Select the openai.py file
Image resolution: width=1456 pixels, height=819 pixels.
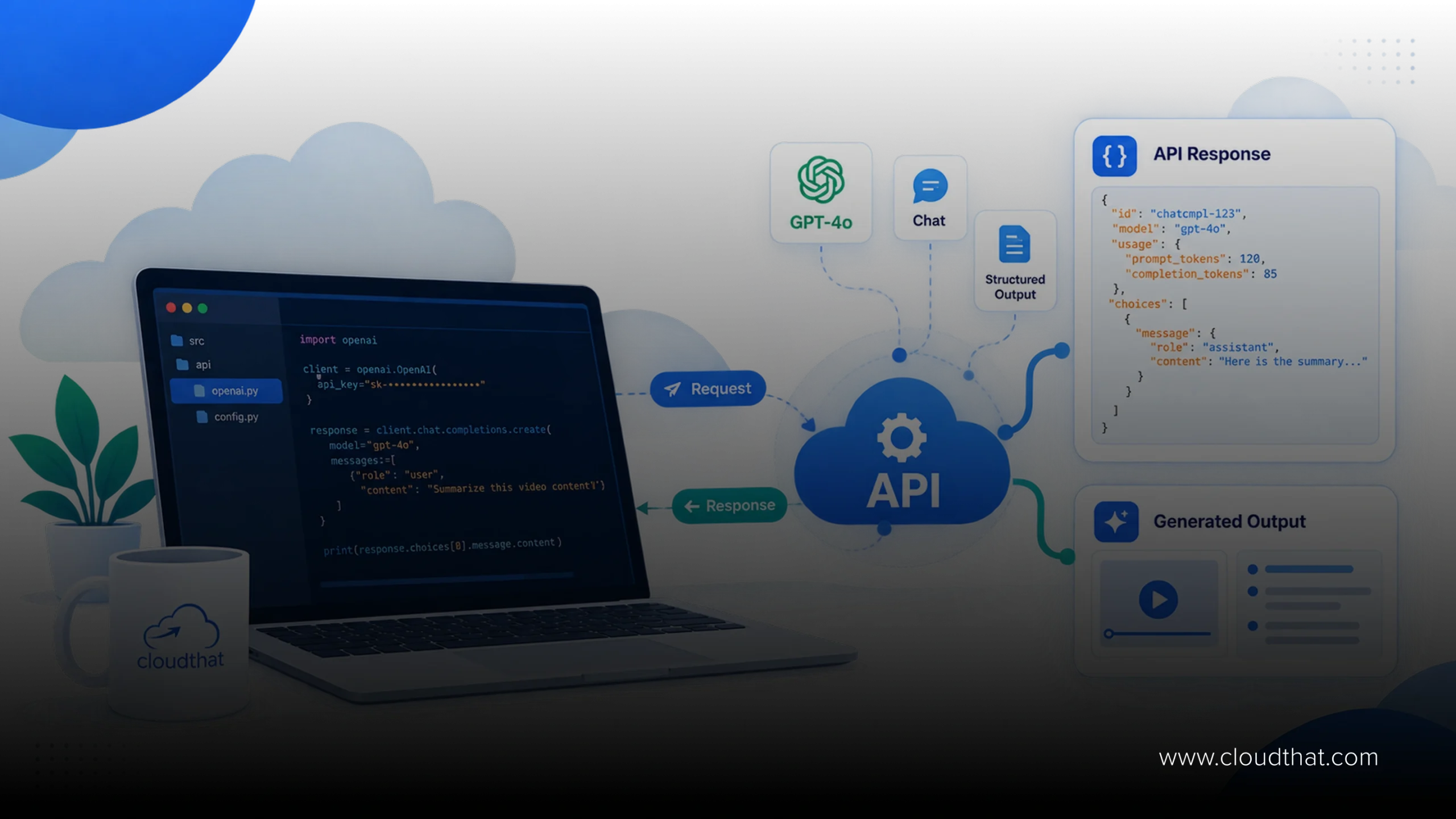click(x=226, y=391)
